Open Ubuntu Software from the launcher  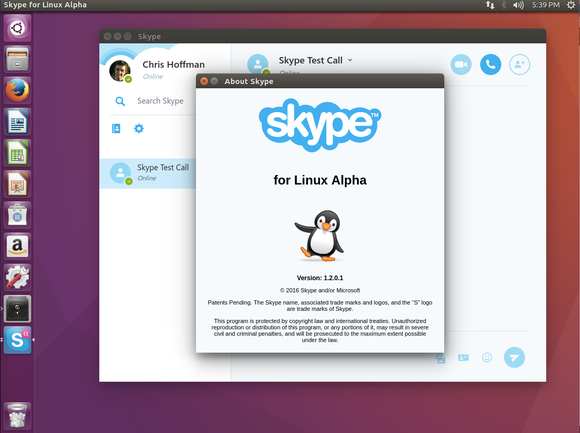17,215
